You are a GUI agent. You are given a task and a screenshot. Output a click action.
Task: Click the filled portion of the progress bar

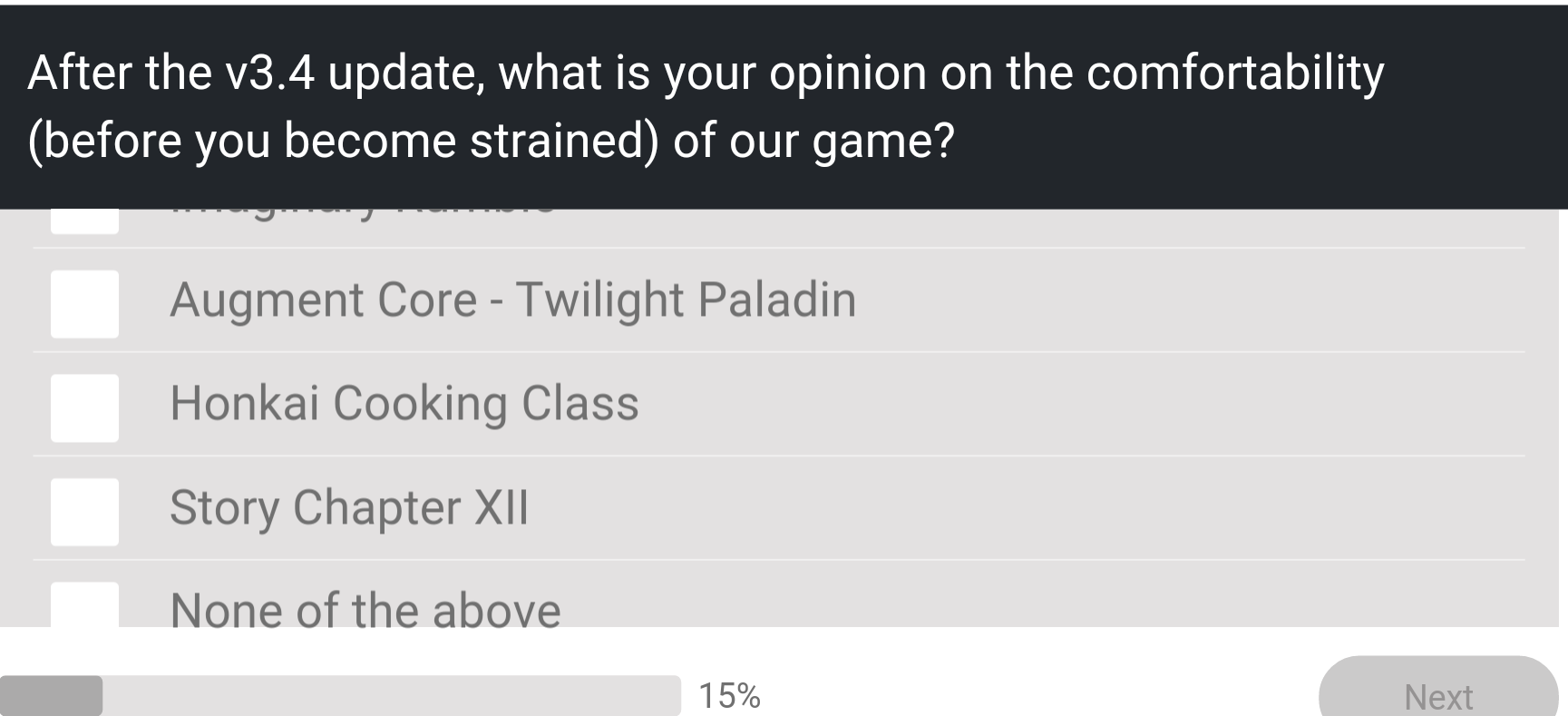(51, 695)
